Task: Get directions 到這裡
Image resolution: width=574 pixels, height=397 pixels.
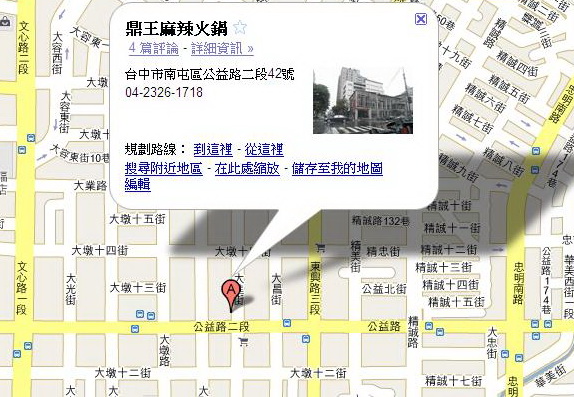Action: pyautogui.click(x=213, y=149)
